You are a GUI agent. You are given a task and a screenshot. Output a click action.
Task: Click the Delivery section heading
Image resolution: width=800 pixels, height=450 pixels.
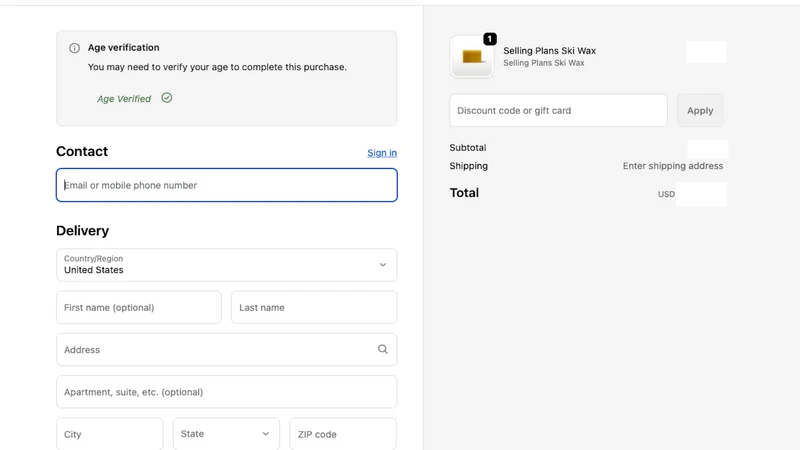click(83, 231)
